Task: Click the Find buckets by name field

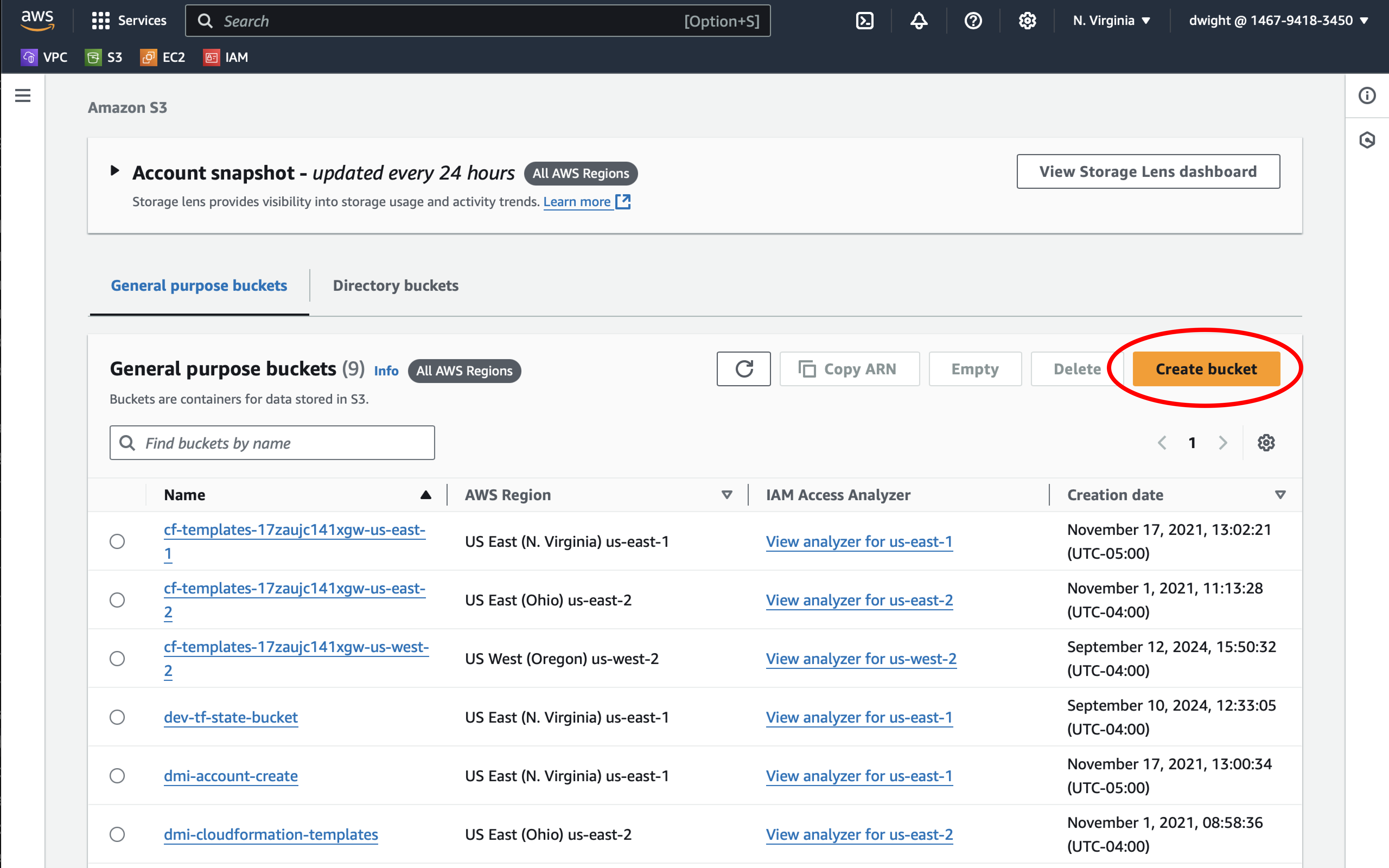Action: coord(272,443)
